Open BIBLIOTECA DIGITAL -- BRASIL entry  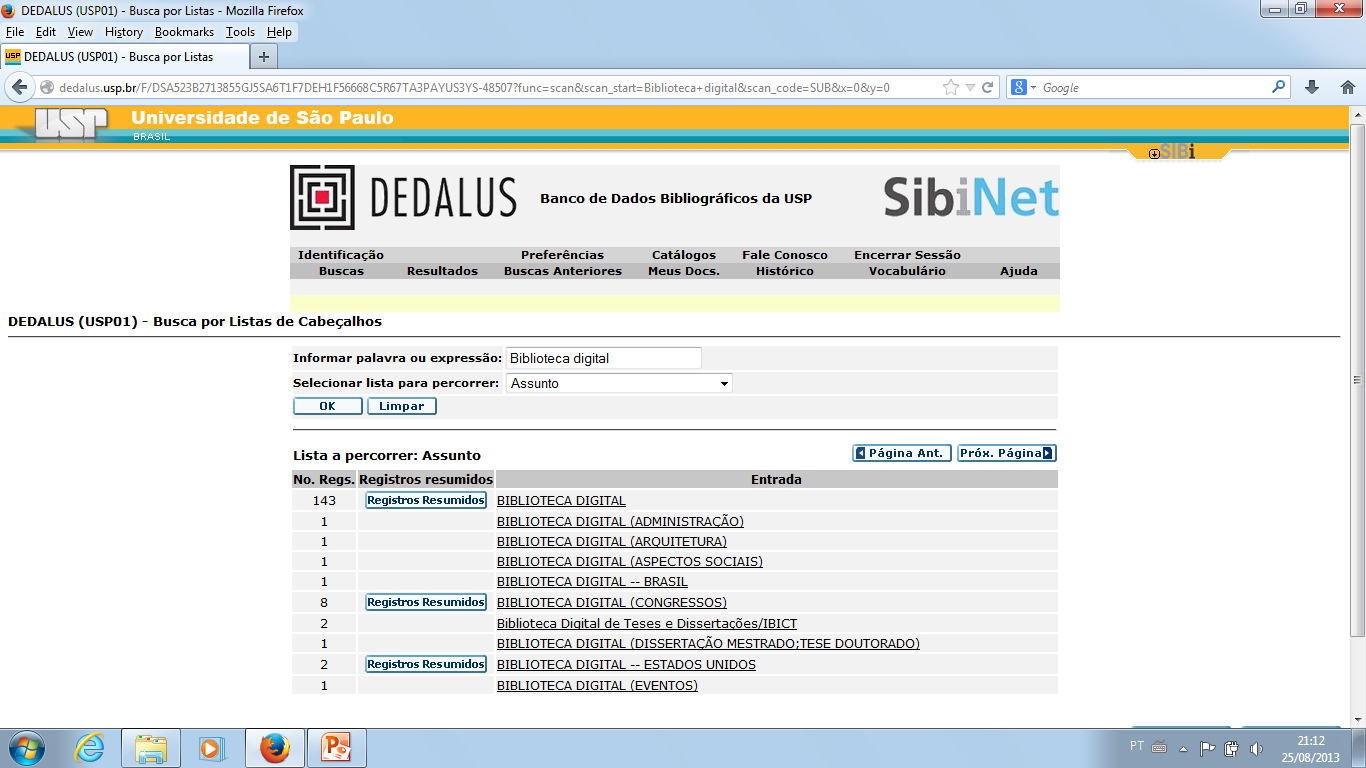(x=592, y=582)
